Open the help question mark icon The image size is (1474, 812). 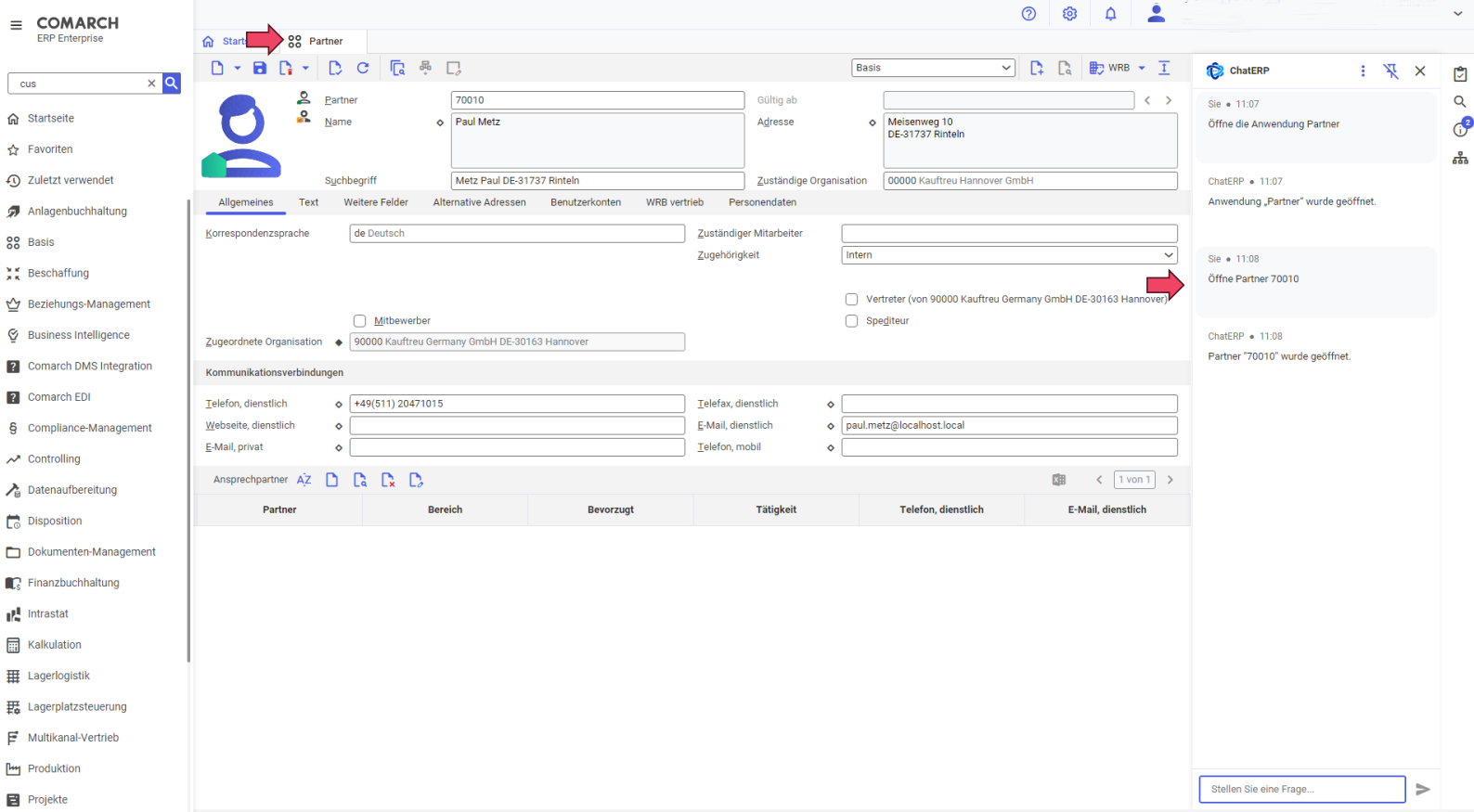click(1028, 14)
